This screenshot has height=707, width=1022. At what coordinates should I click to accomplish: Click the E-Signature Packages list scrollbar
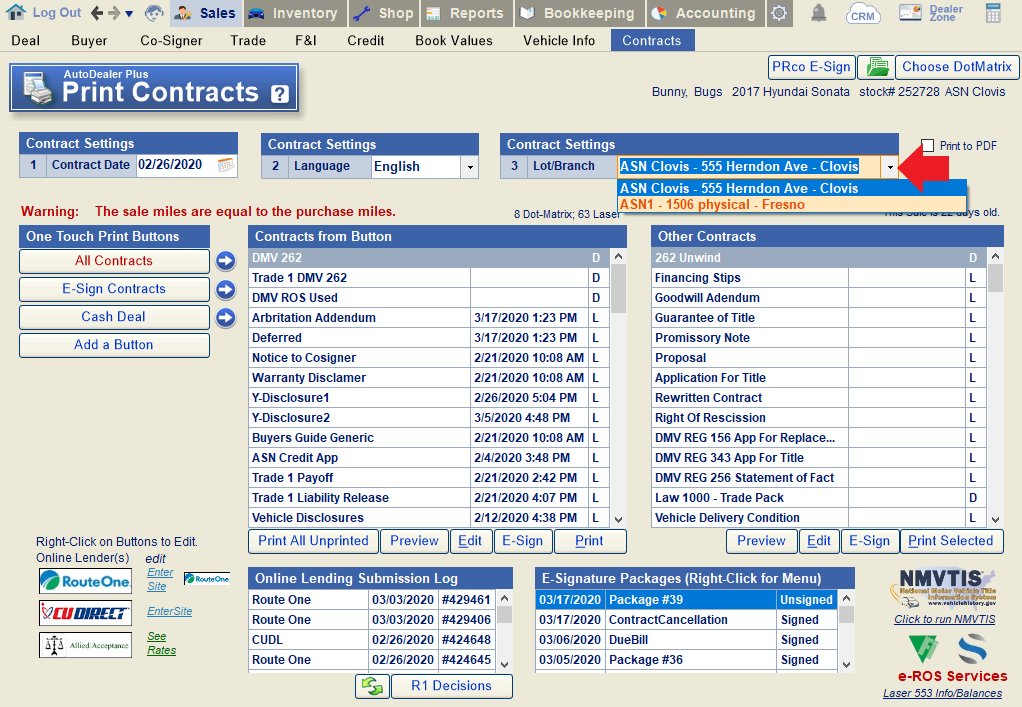click(x=846, y=631)
